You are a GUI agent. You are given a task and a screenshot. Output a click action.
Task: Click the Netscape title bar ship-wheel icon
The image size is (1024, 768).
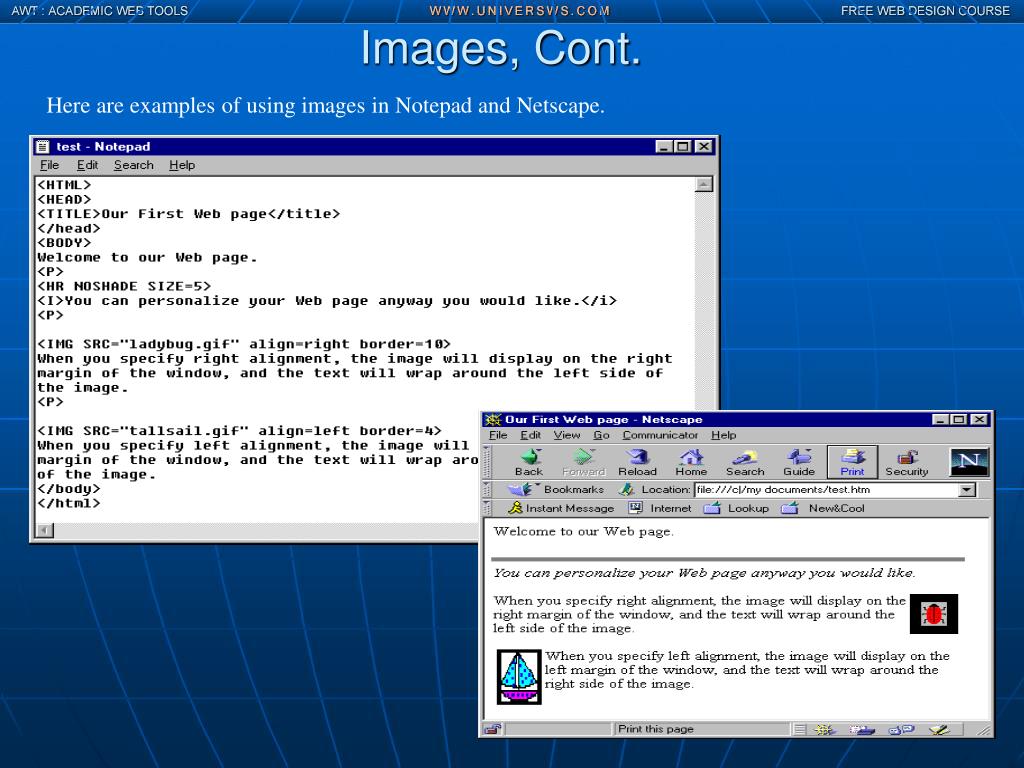point(493,419)
